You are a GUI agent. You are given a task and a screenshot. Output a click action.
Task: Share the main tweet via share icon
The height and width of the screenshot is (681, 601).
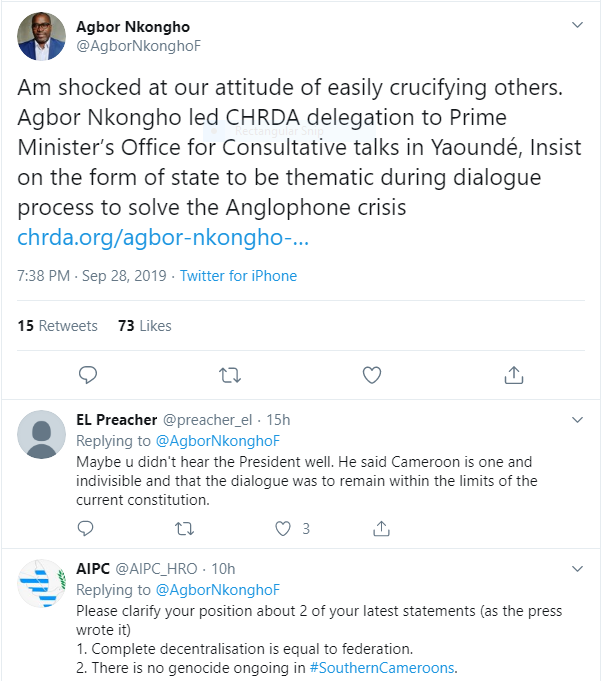pyautogui.click(x=514, y=375)
